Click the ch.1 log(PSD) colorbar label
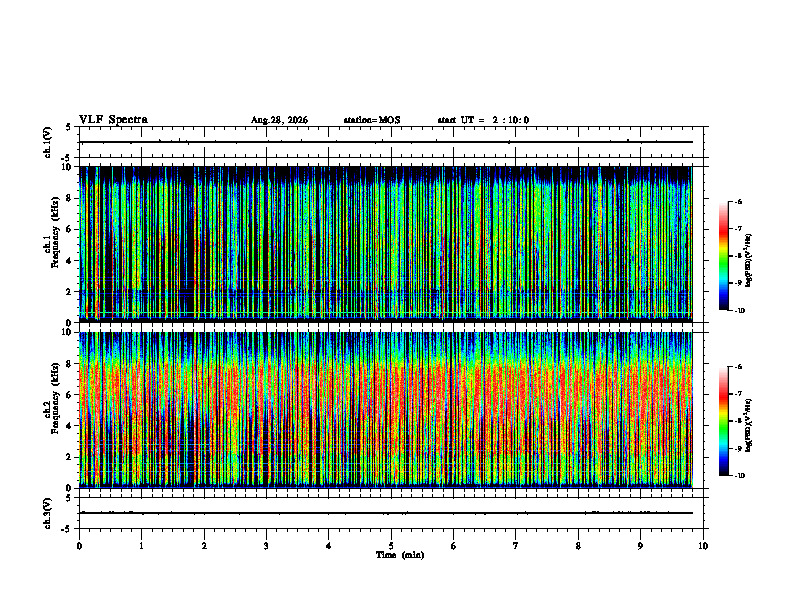Viewport: 792px width, 612px height. 749,261
